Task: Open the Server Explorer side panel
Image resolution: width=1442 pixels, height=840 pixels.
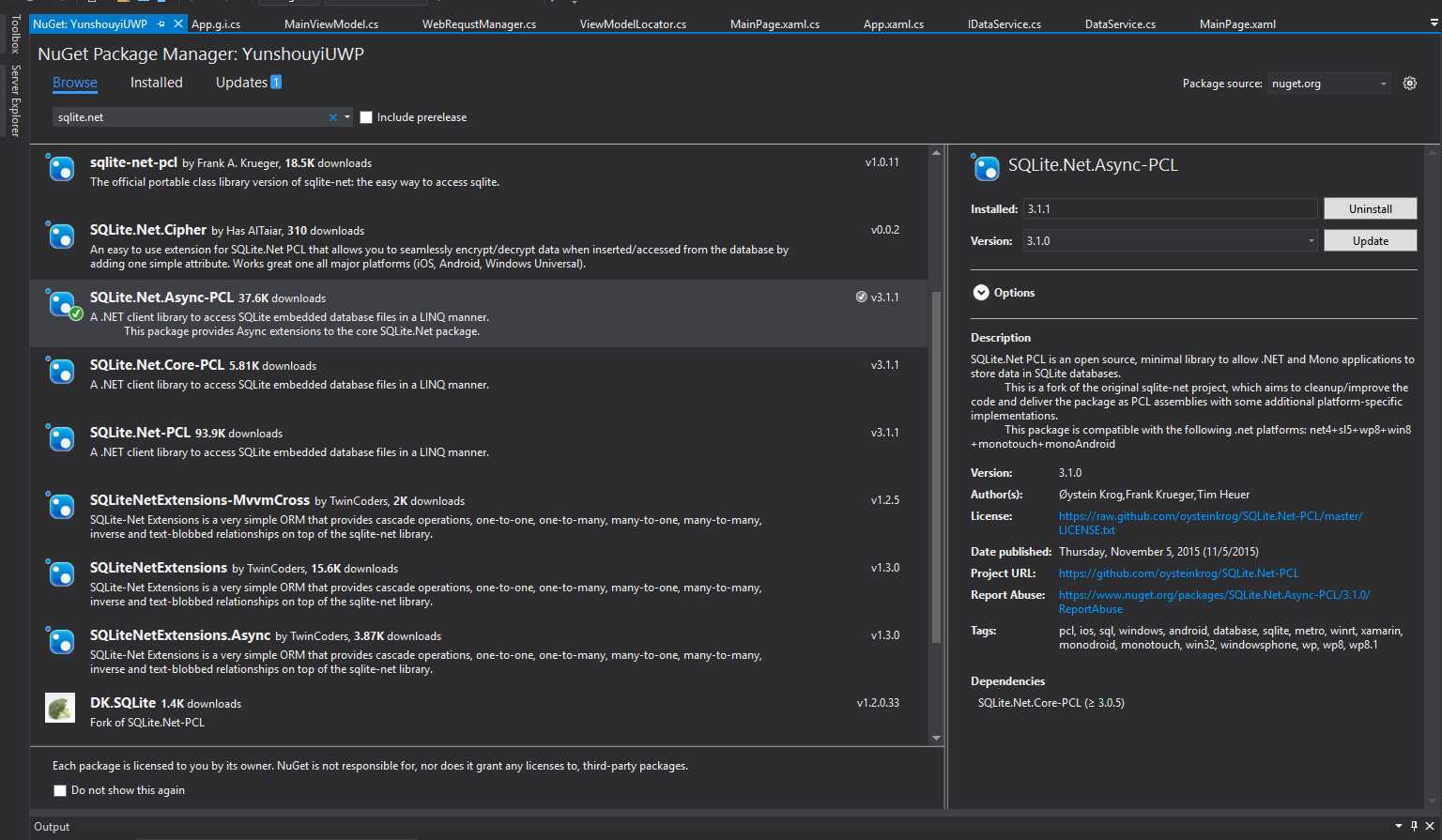Action: click(x=15, y=100)
